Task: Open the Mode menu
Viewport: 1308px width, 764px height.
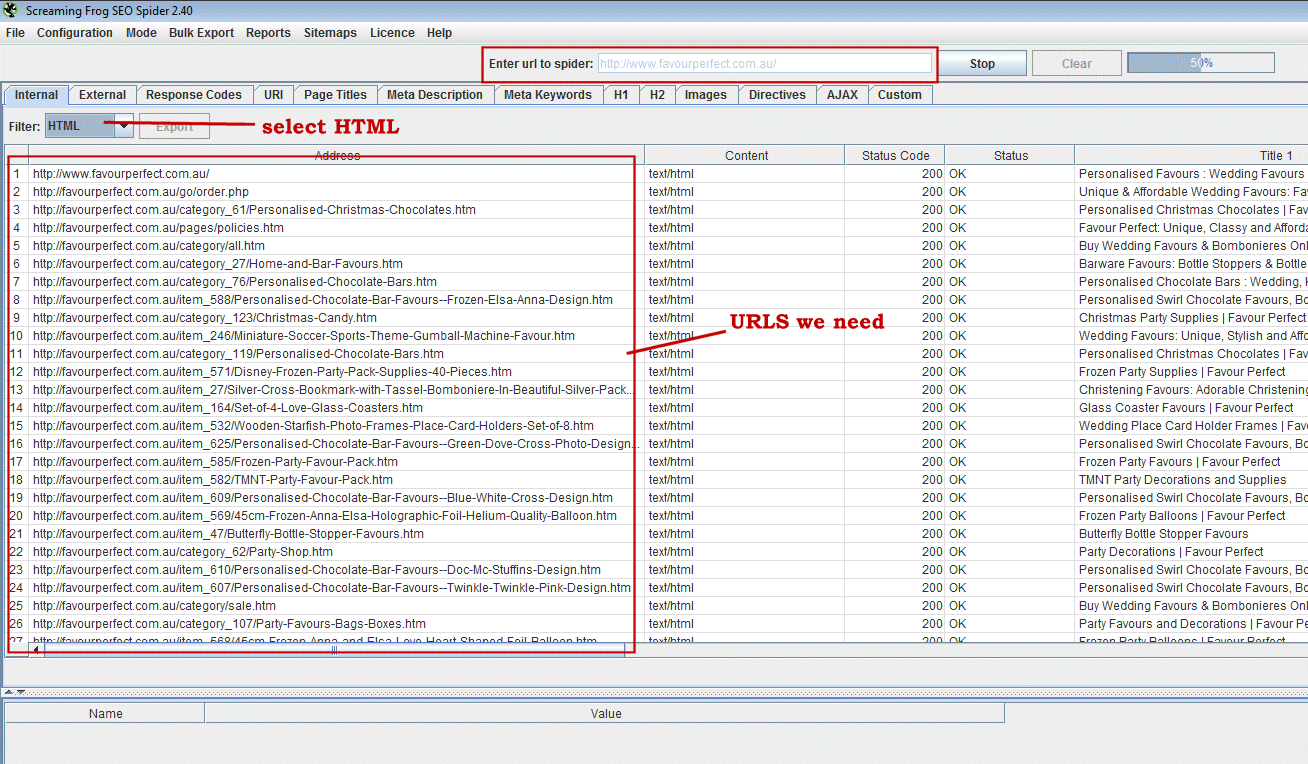Action: (x=141, y=33)
